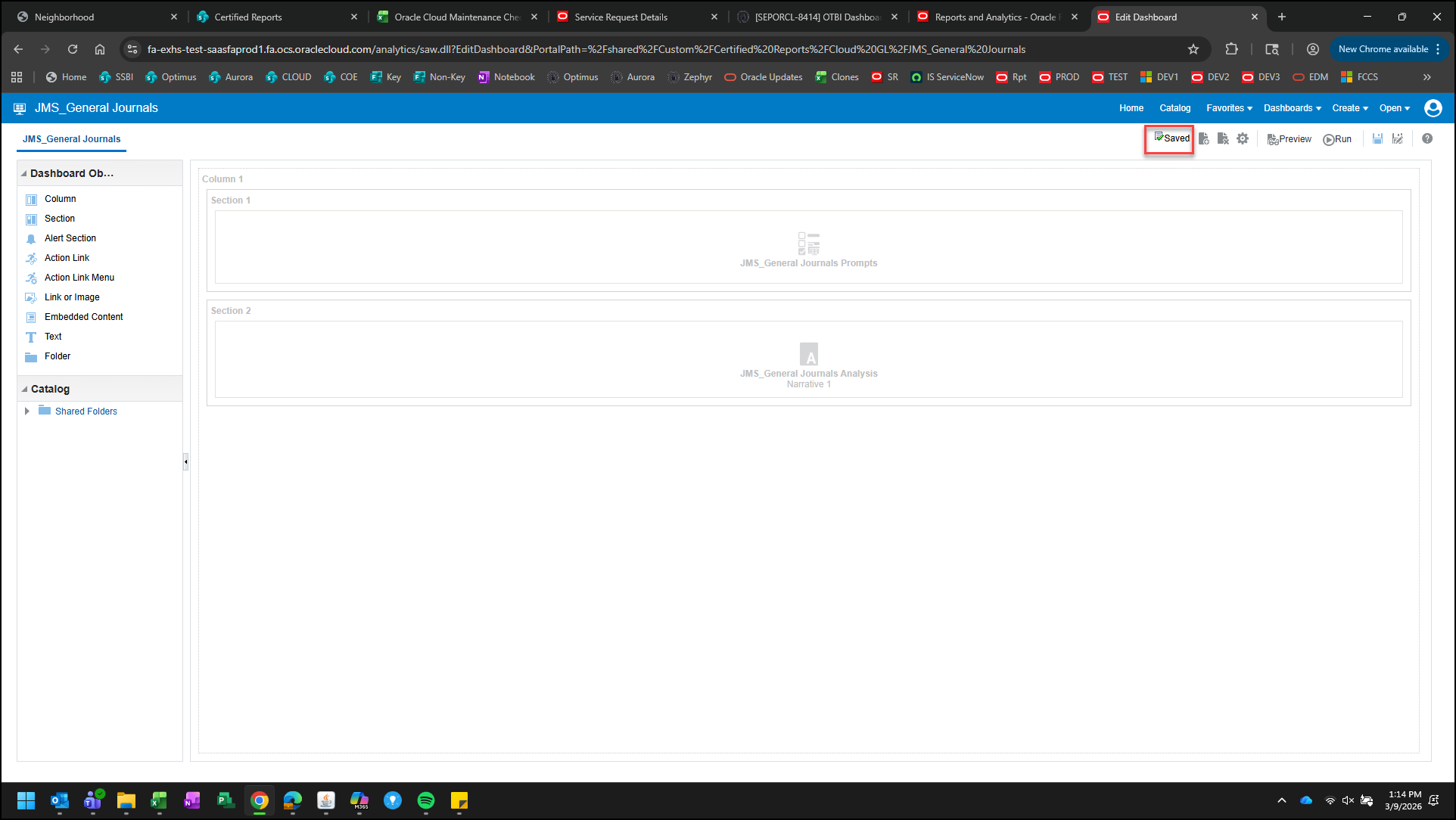The height and width of the screenshot is (820, 1456).
Task: Open the user account avatar icon
Action: coord(1433,108)
